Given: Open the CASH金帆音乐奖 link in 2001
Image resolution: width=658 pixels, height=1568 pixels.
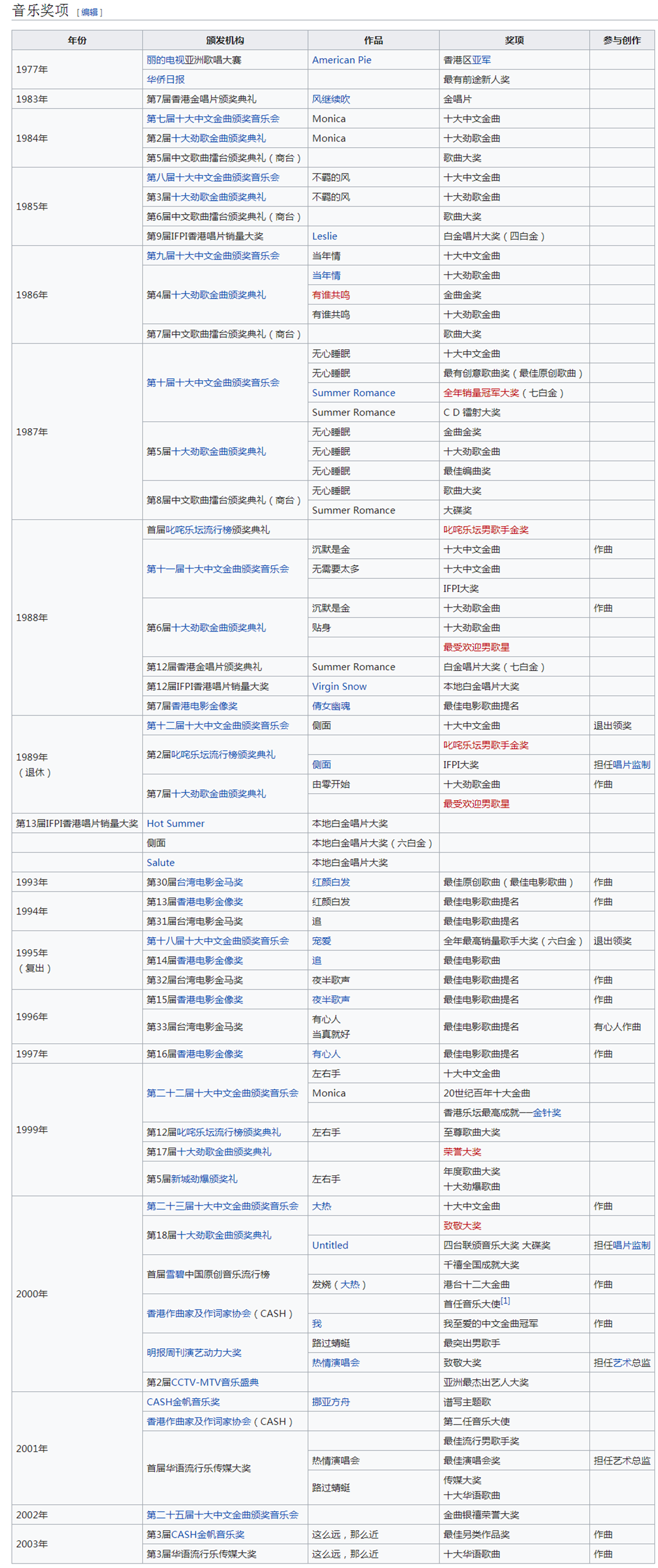Looking at the screenshot, I should pos(183,1402).
